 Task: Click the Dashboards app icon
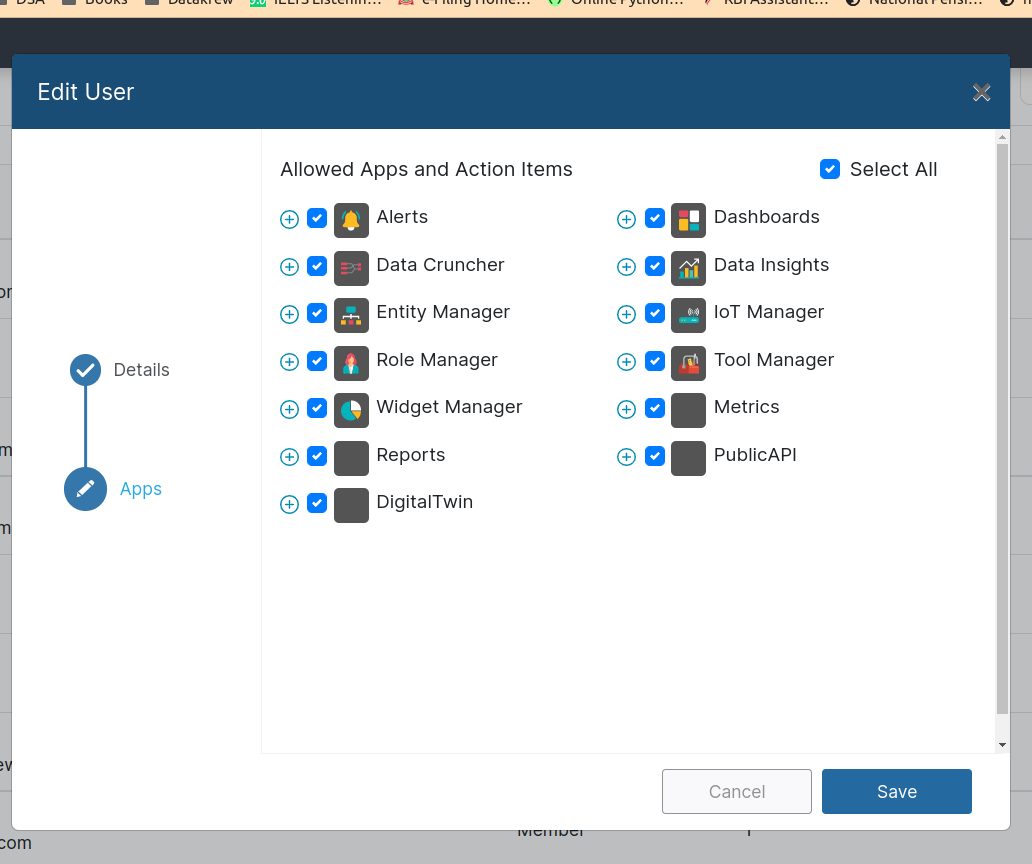pos(688,218)
